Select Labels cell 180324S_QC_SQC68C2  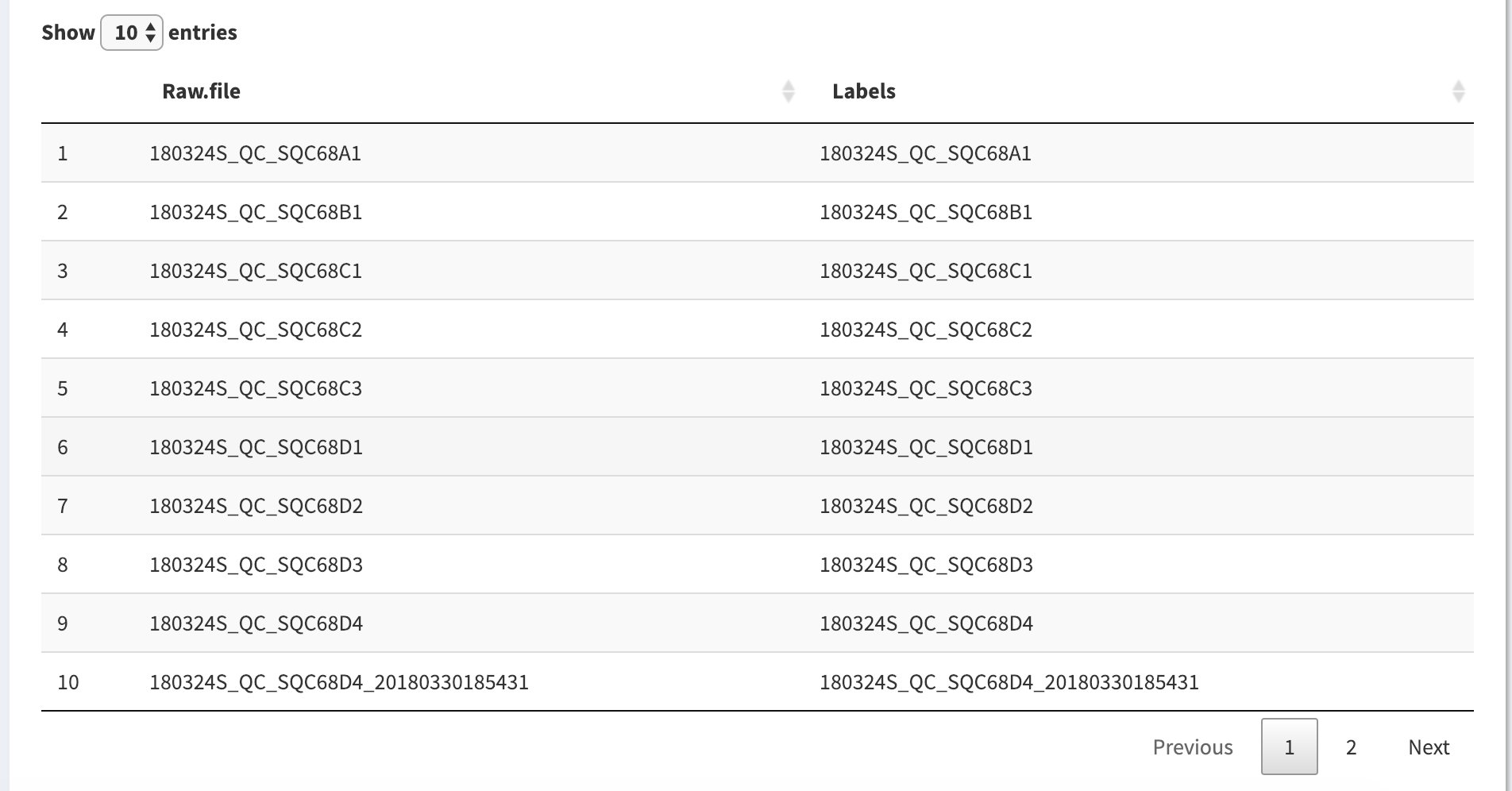pyautogui.click(x=926, y=330)
